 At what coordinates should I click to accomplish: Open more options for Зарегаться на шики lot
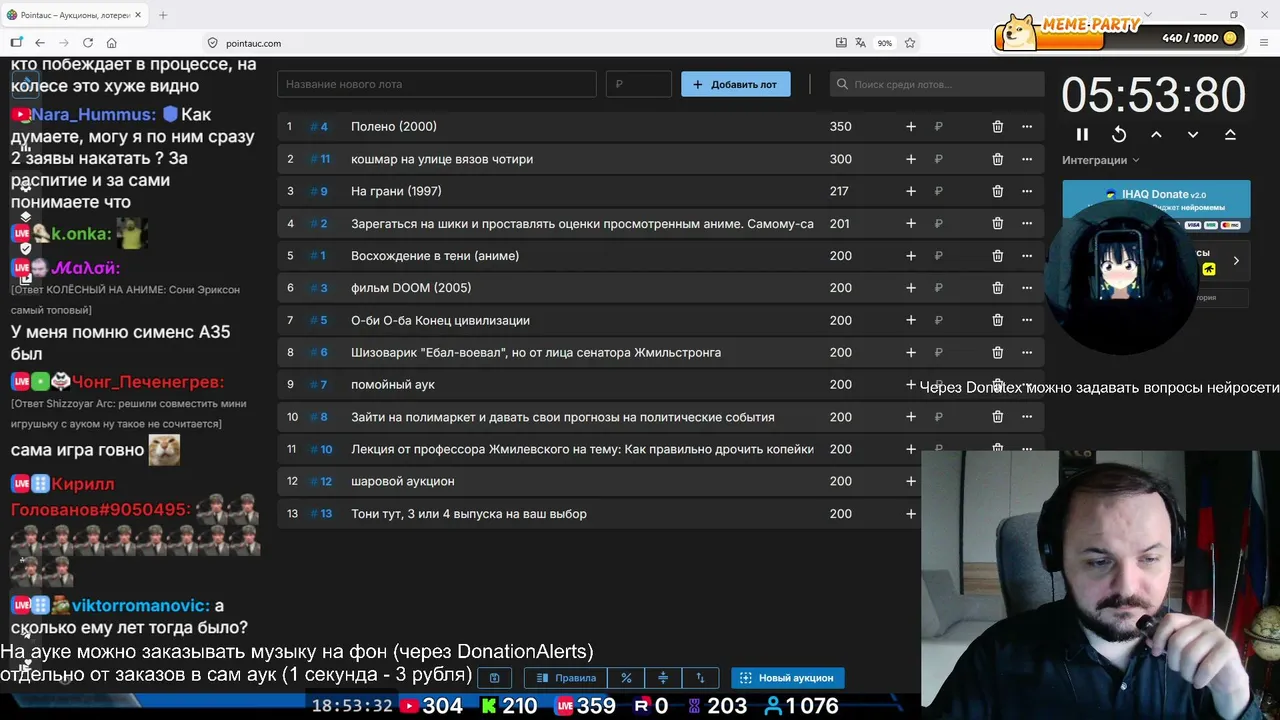pyautogui.click(x=1027, y=223)
